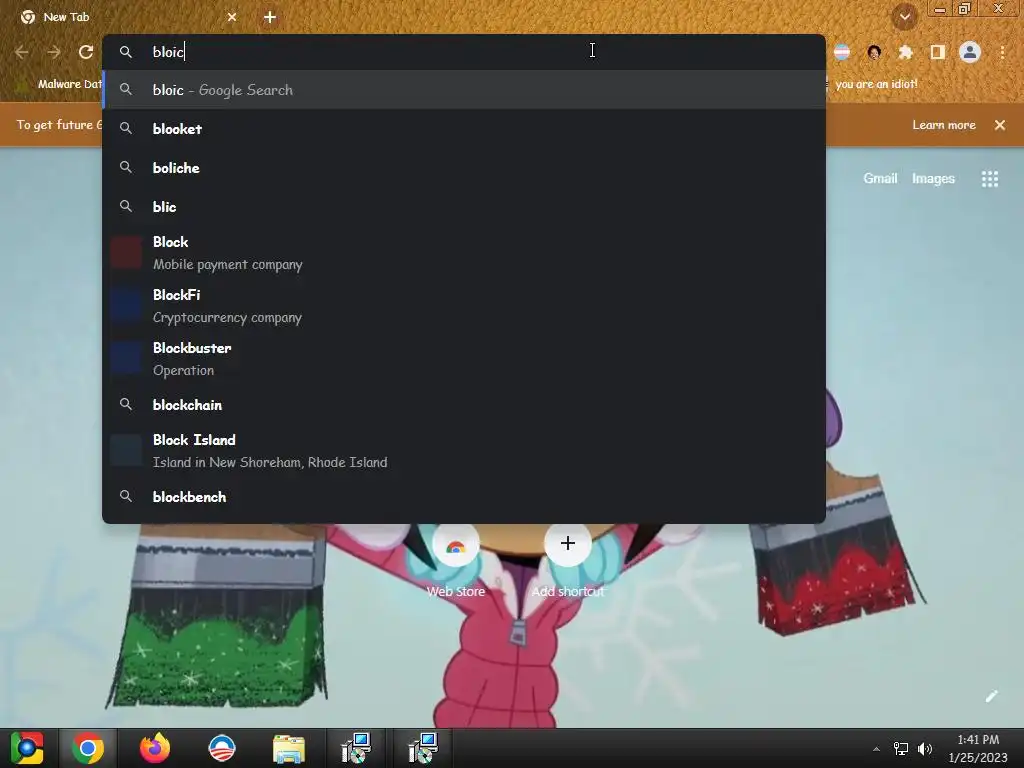Open the Web Store shortcut
The width and height of the screenshot is (1024, 768).
(x=456, y=562)
